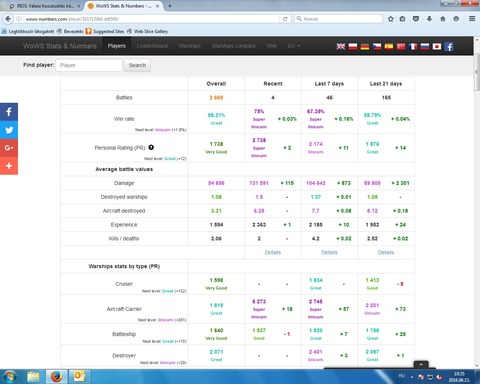Open the site's Facebook page icon in navbar
The height and width of the screenshot is (384, 480).
coord(449,46)
